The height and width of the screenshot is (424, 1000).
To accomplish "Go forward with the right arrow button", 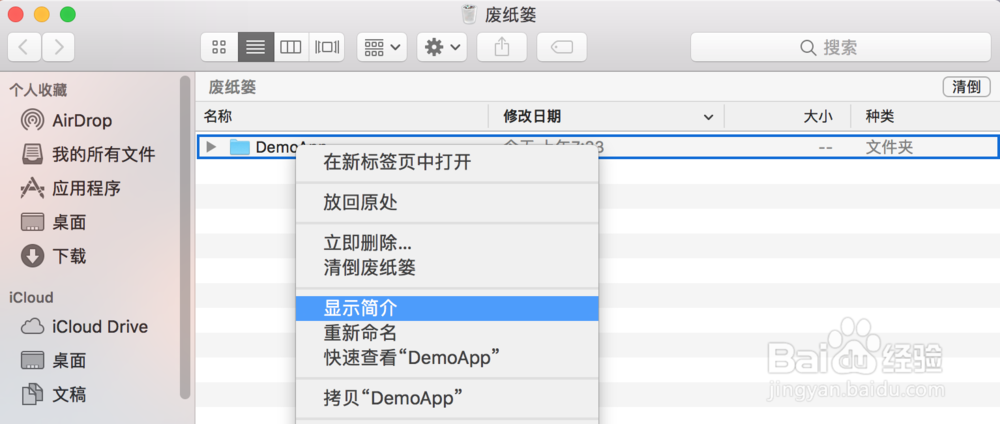I will [58, 47].
